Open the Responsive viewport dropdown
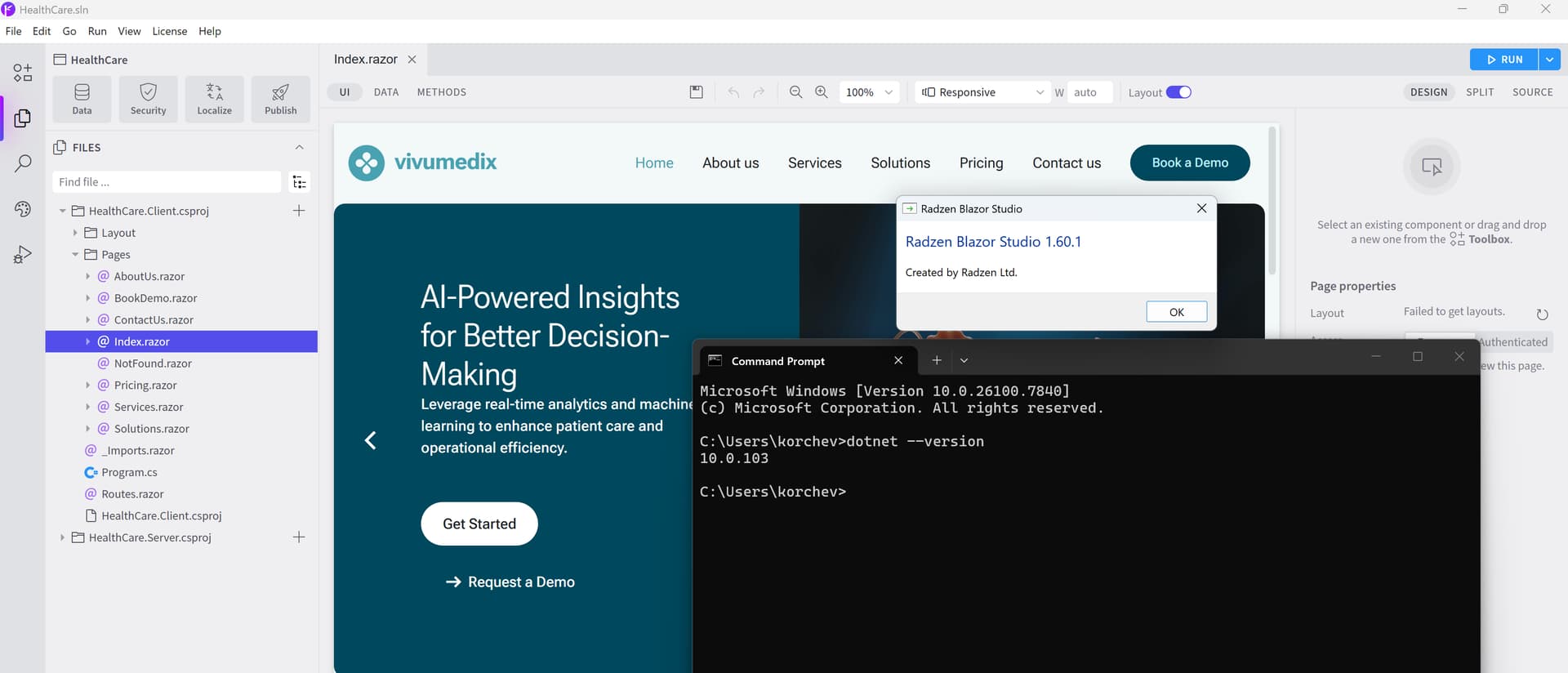Viewport: 1568px width, 673px height. pos(982,92)
